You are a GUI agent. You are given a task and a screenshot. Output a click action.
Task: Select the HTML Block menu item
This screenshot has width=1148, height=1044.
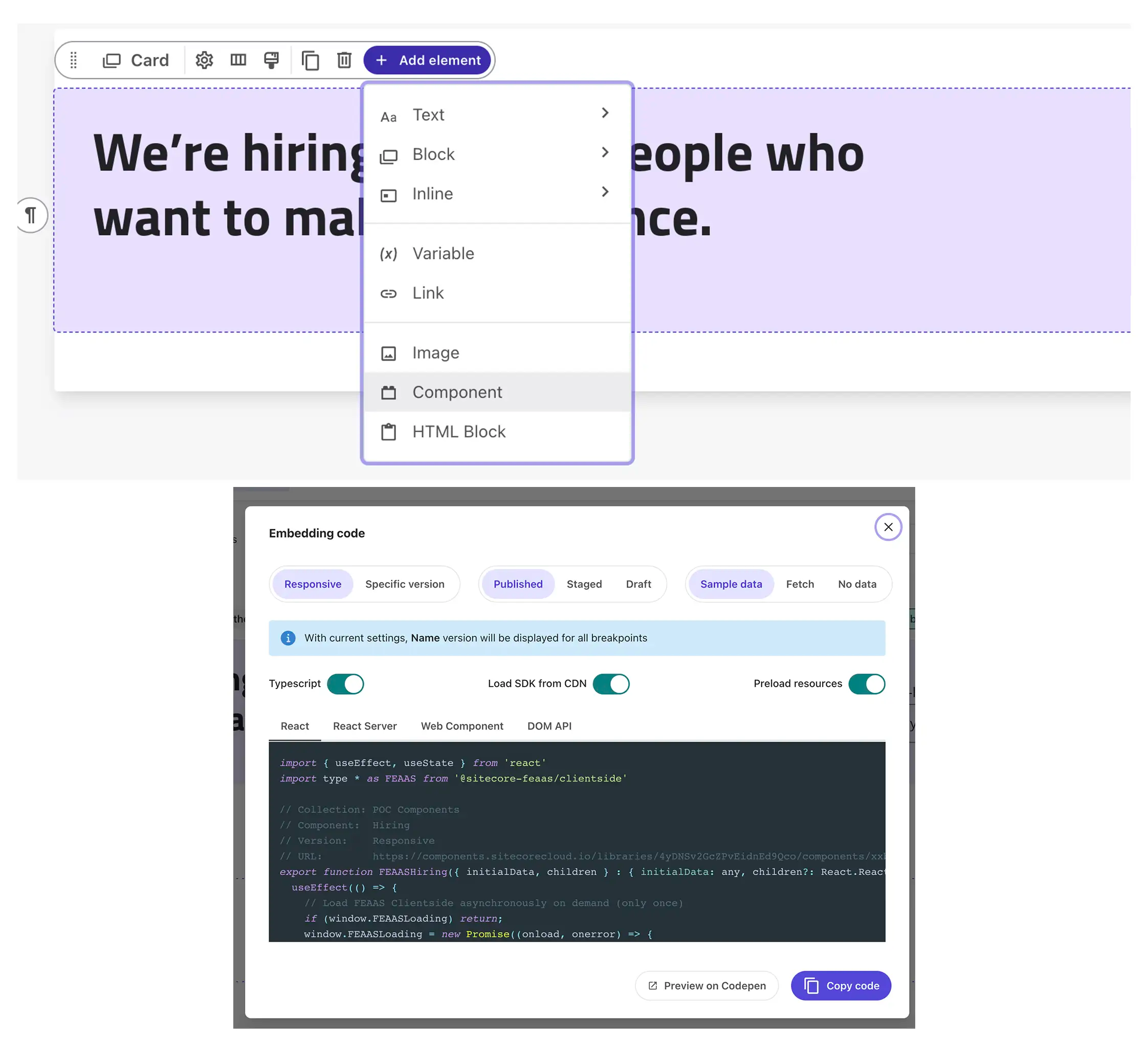(459, 432)
